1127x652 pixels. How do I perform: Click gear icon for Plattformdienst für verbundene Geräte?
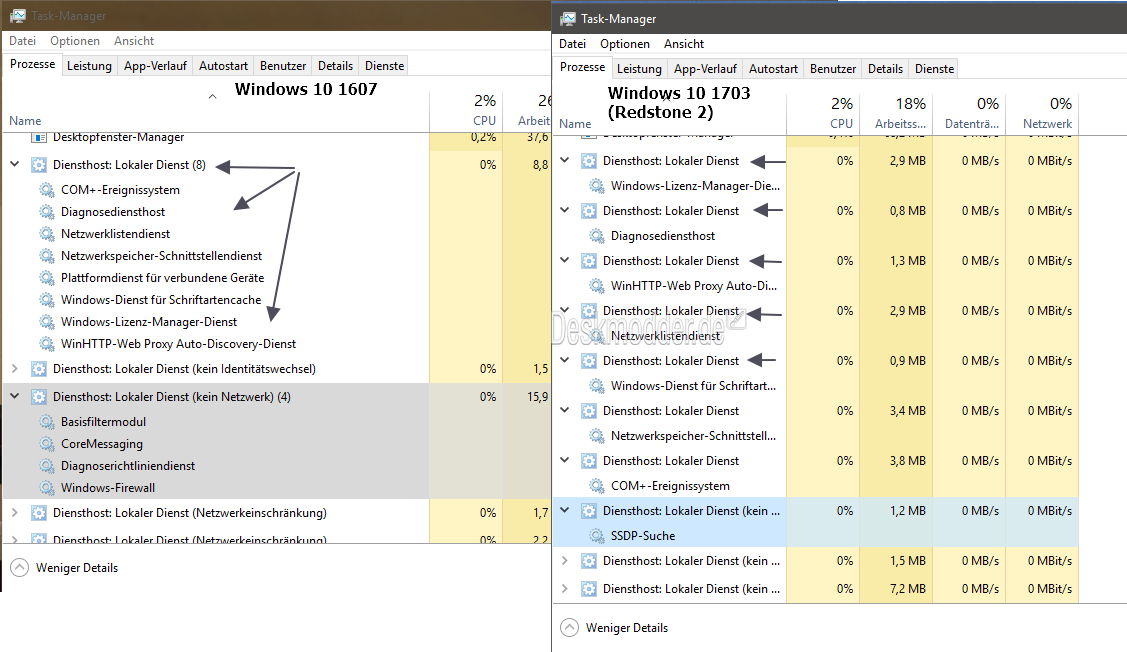tap(47, 277)
